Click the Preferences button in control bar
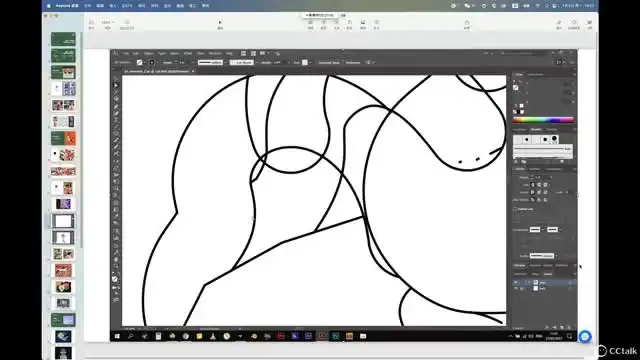The image size is (640, 360). pos(353,62)
